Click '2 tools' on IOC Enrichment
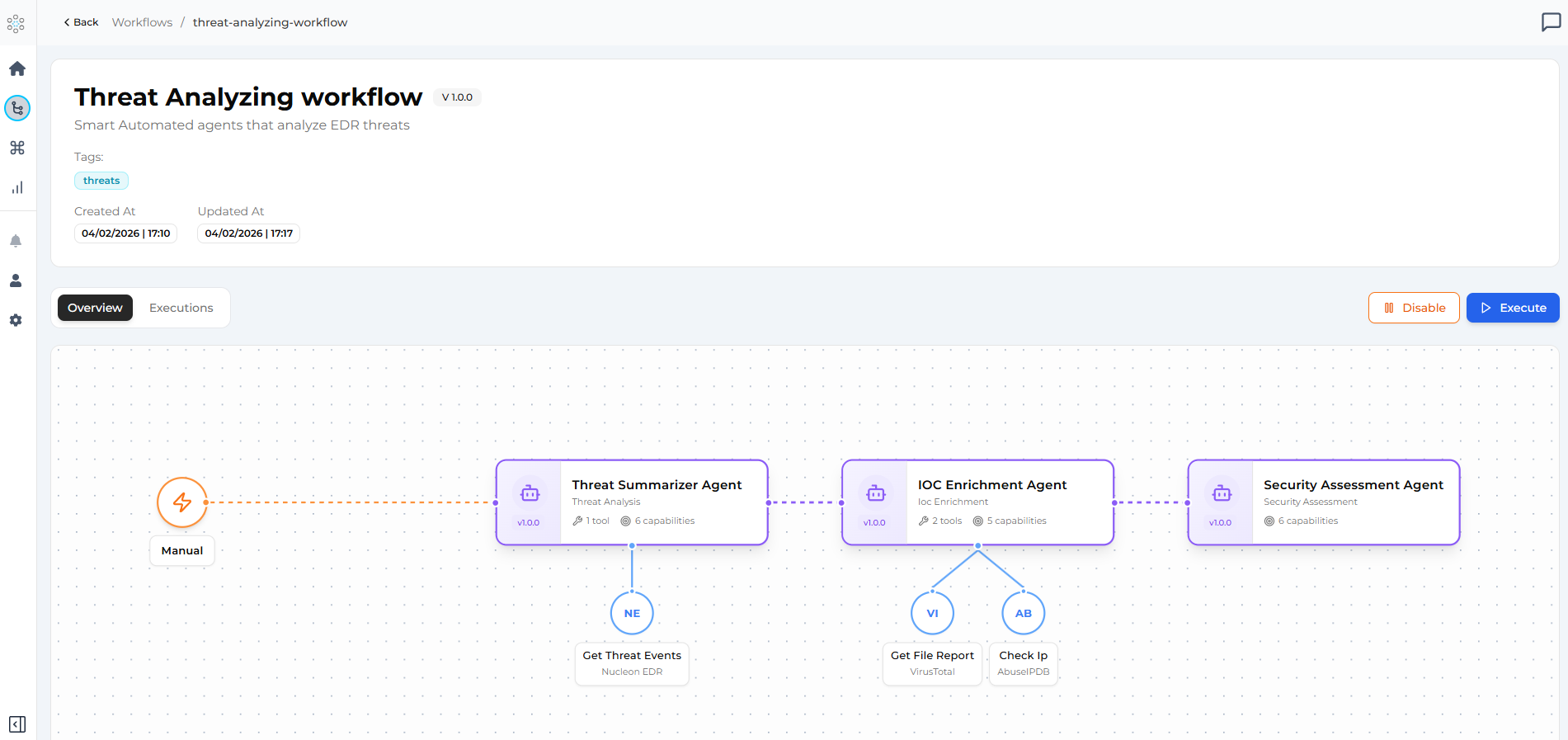This screenshot has height=740, width=1568. (x=940, y=521)
